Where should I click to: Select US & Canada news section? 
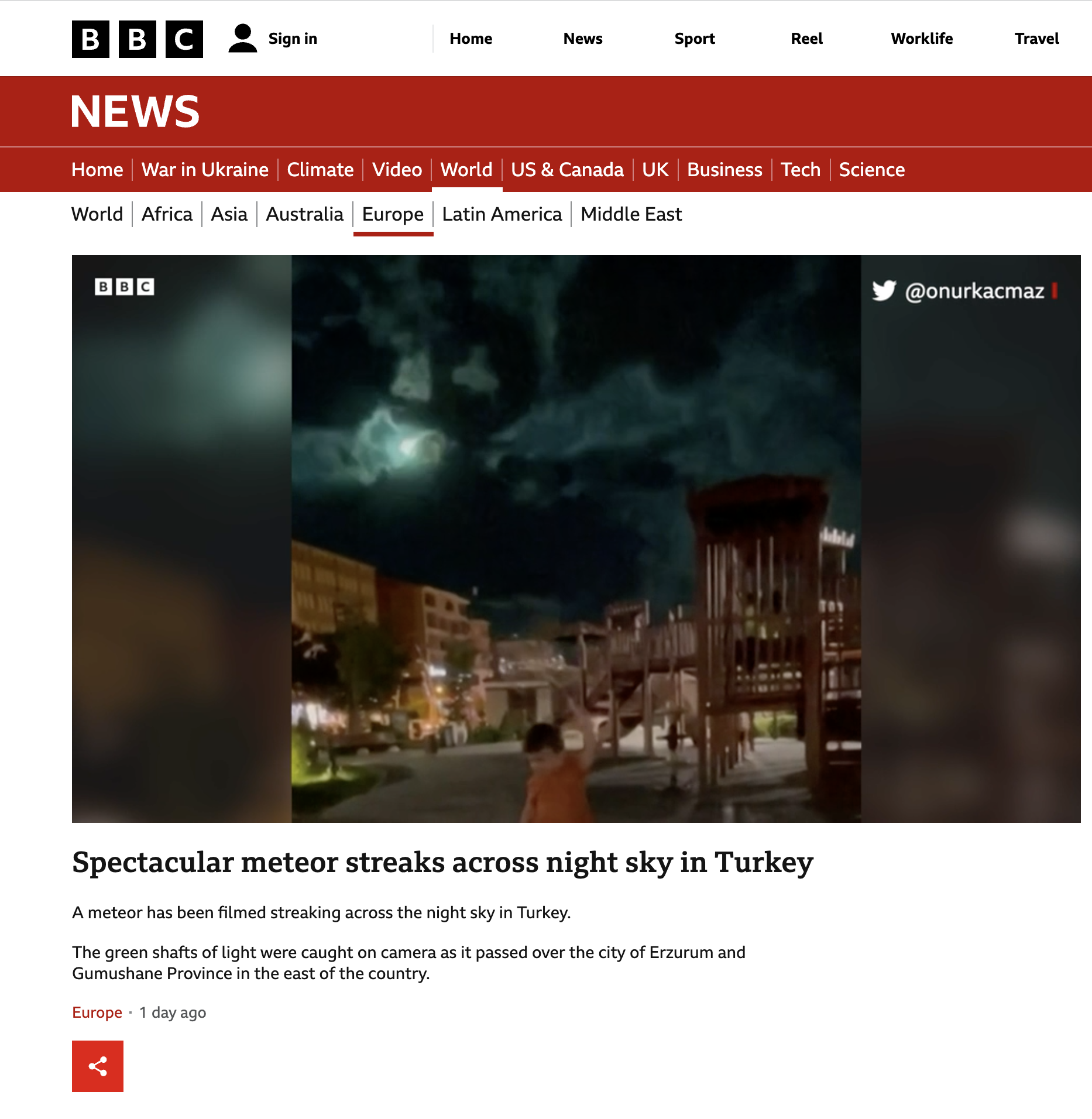point(567,170)
